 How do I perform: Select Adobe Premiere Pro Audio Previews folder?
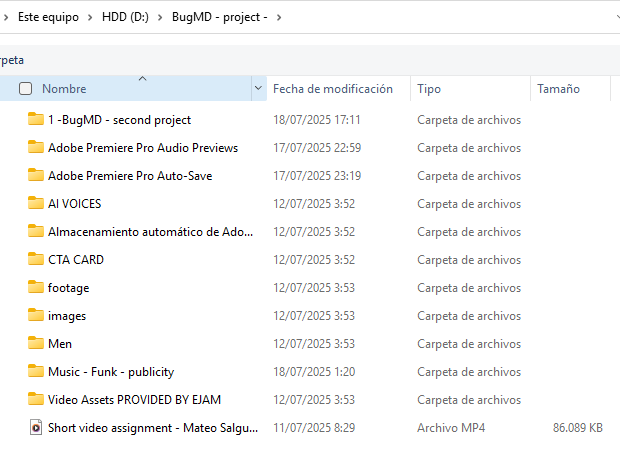tap(143, 147)
